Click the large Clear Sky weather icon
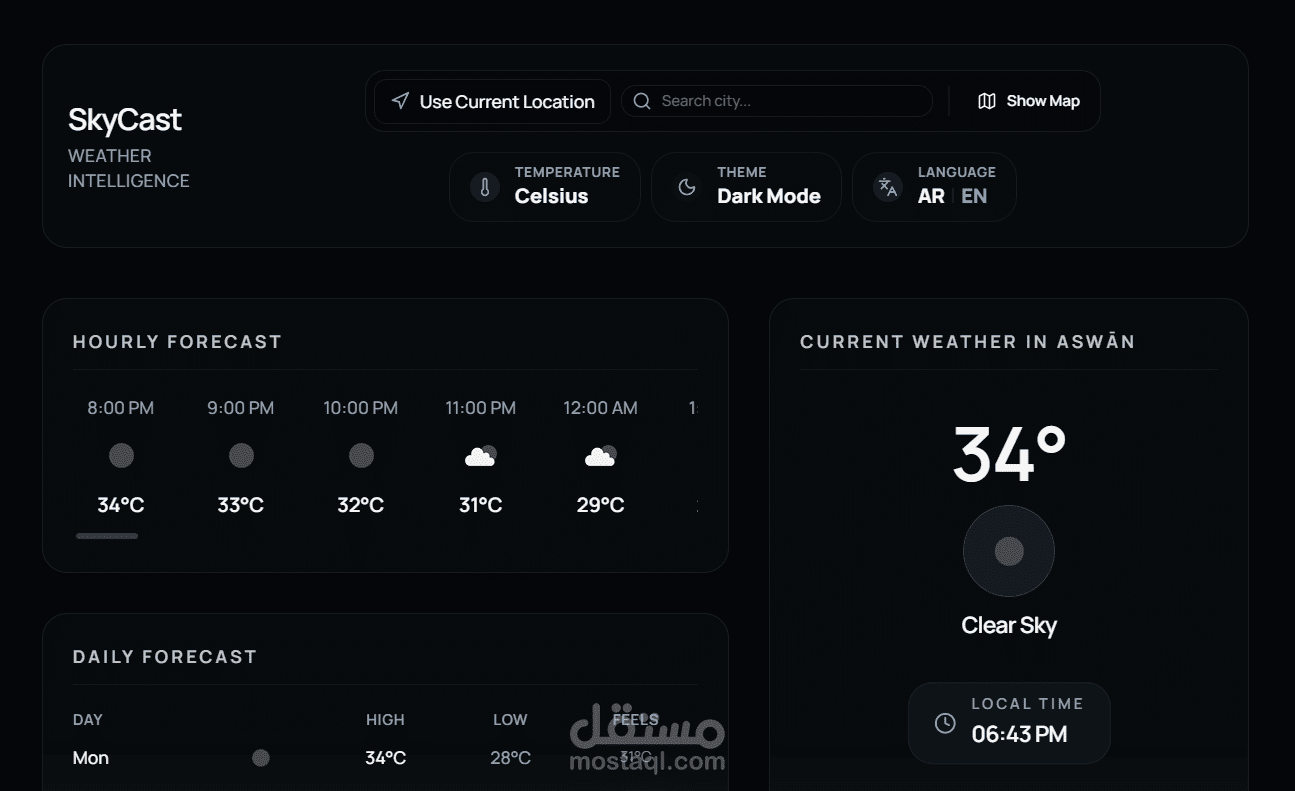Viewport: 1295px width, 791px height. 1009,551
